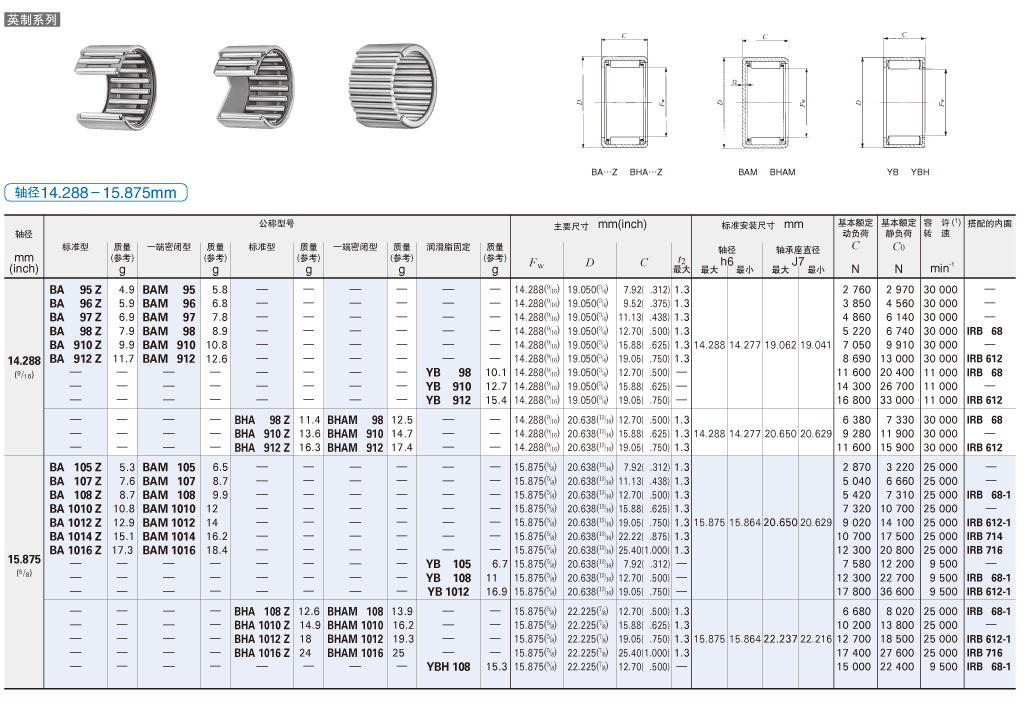Select model BA 95 Z in table
Viewport: 1027px width, 711px height.
76,290
